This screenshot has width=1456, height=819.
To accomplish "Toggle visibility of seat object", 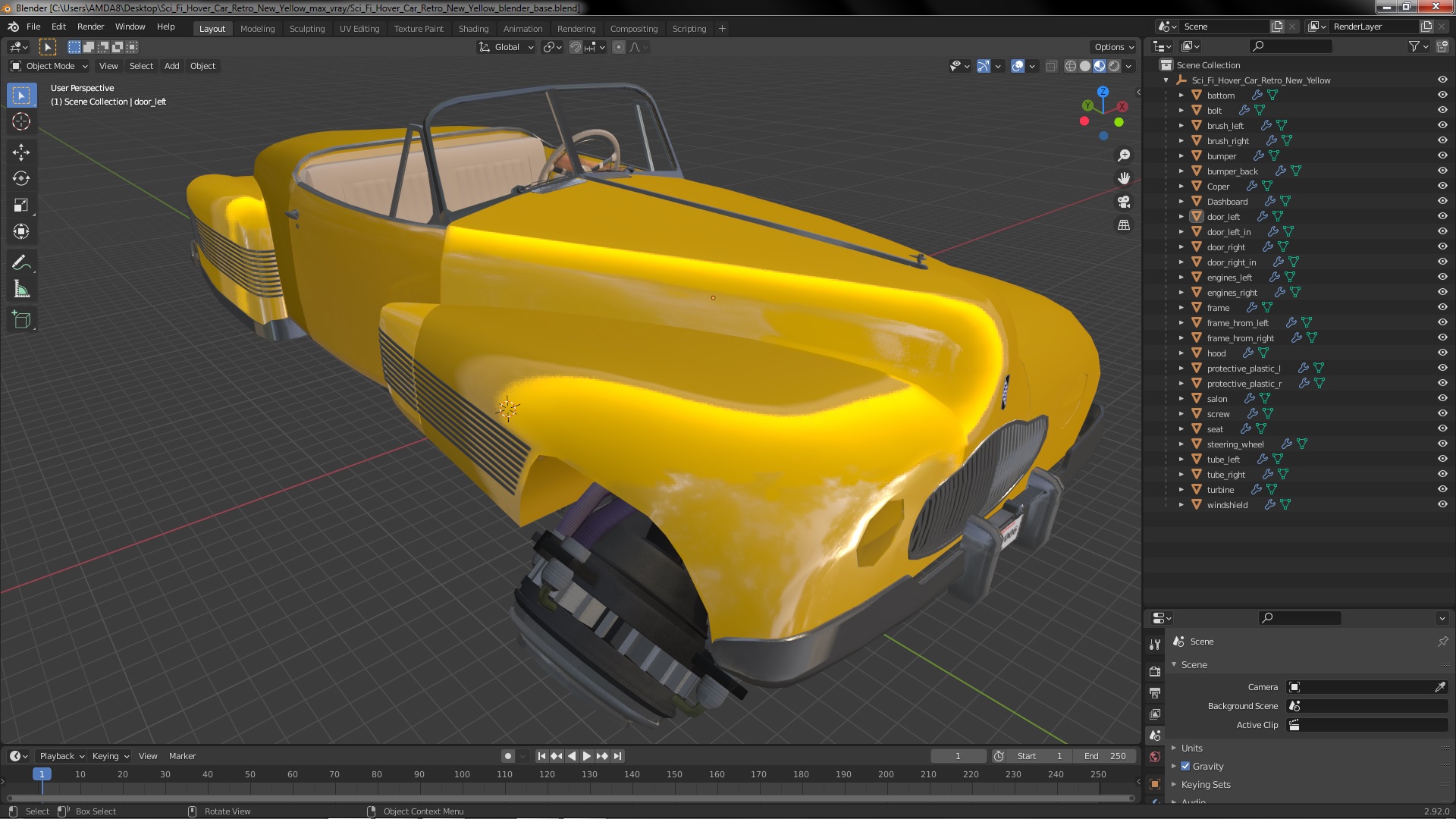I will point(1442,428).
